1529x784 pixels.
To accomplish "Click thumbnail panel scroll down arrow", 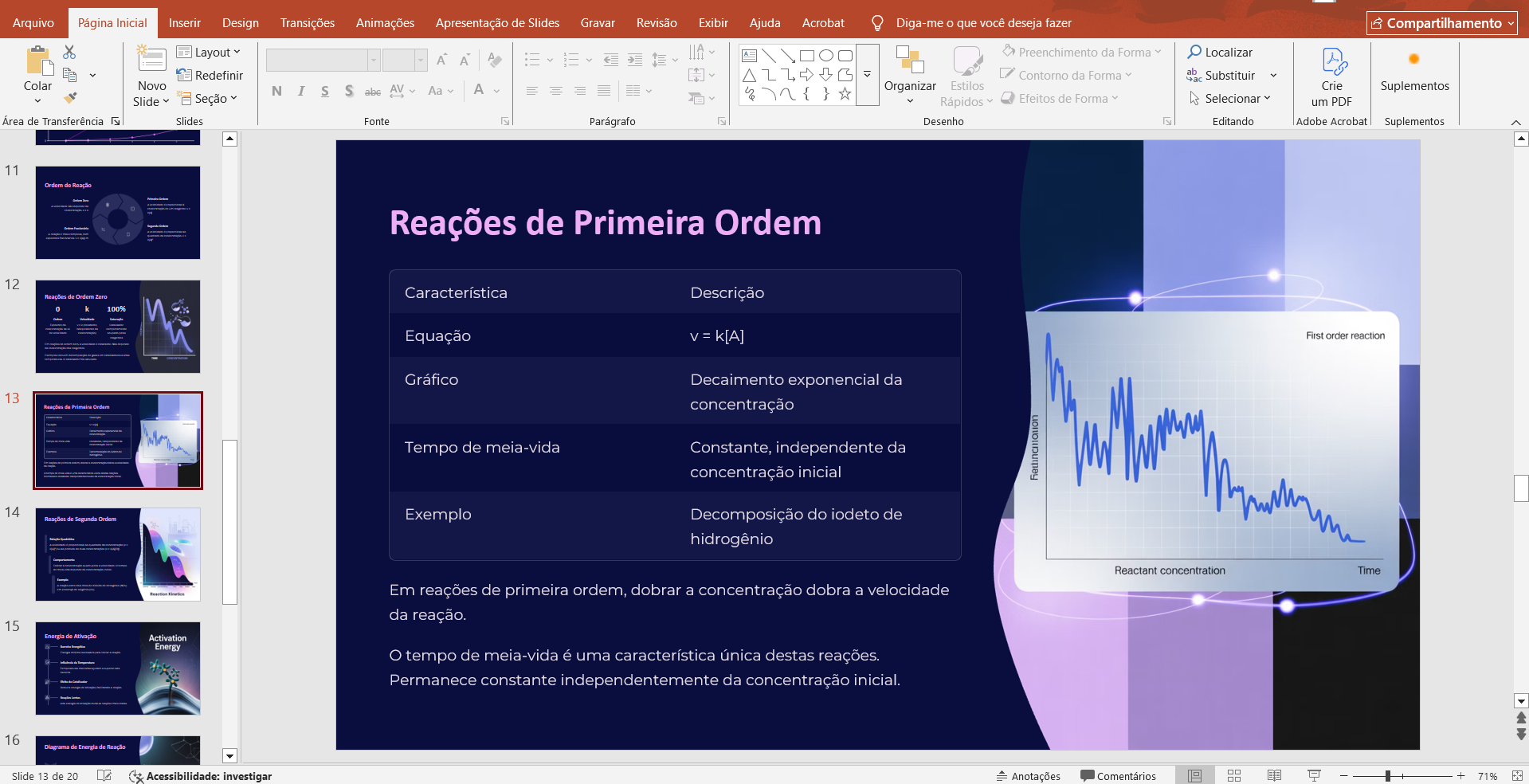I will 229,756.
